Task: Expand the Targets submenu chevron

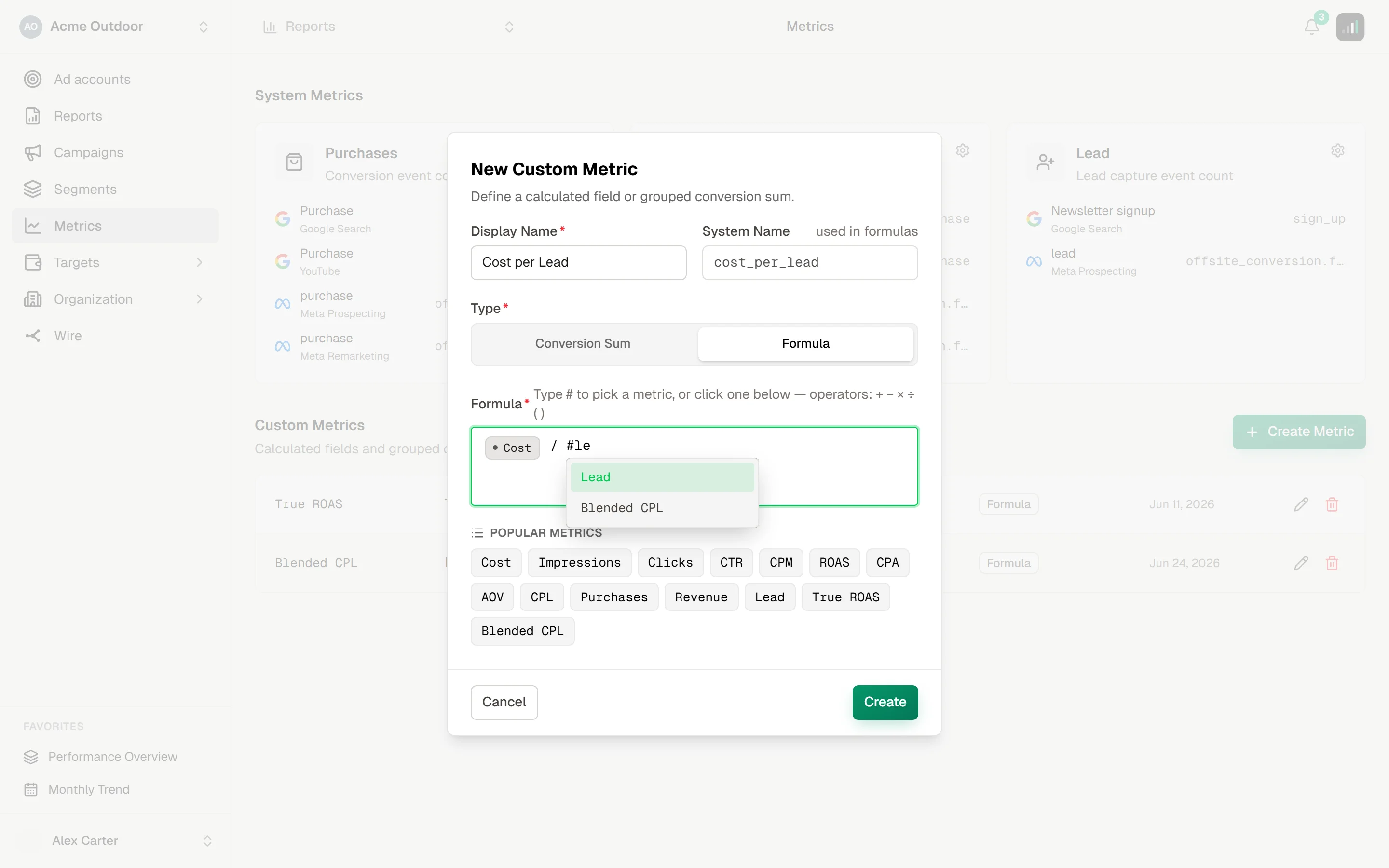Action: [200, 262]
